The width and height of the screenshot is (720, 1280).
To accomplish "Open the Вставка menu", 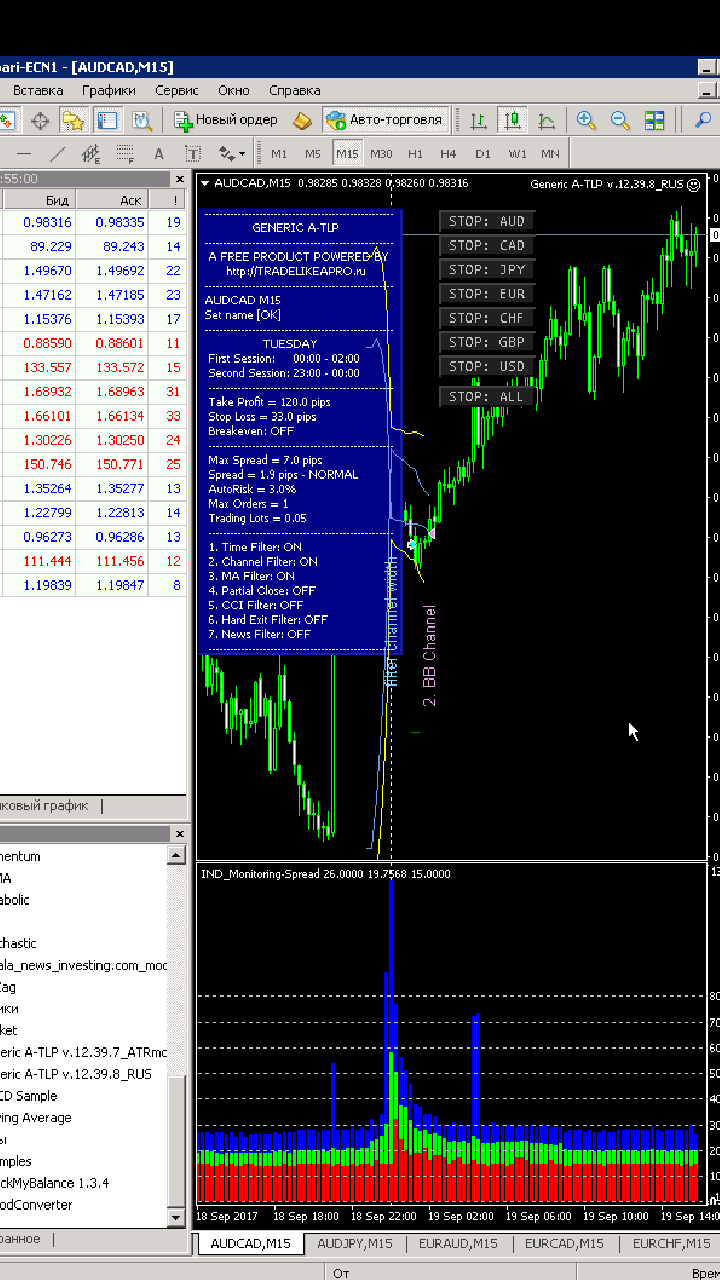I will (37, 90).
